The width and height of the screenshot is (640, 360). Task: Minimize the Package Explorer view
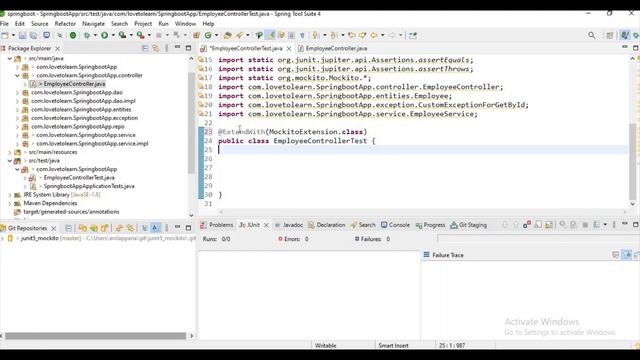(x=178, y=48)
